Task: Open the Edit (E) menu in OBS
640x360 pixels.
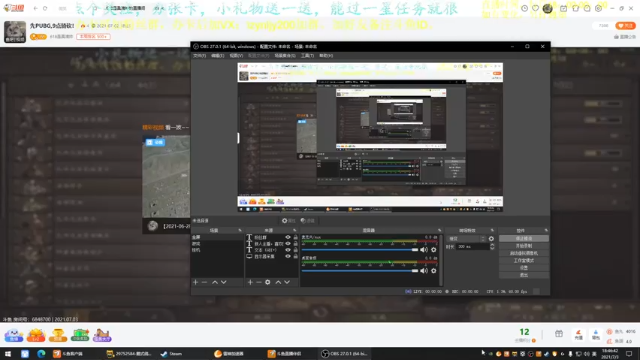Action: 218,56
